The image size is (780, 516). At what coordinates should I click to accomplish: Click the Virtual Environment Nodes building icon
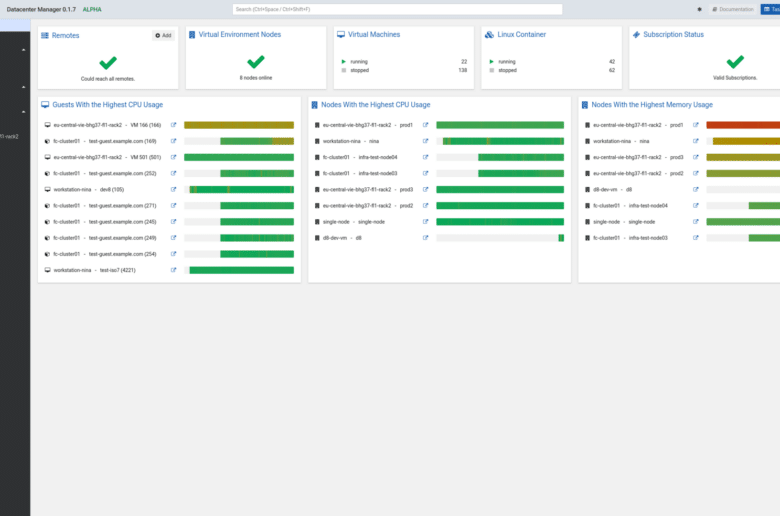(192, 34)
